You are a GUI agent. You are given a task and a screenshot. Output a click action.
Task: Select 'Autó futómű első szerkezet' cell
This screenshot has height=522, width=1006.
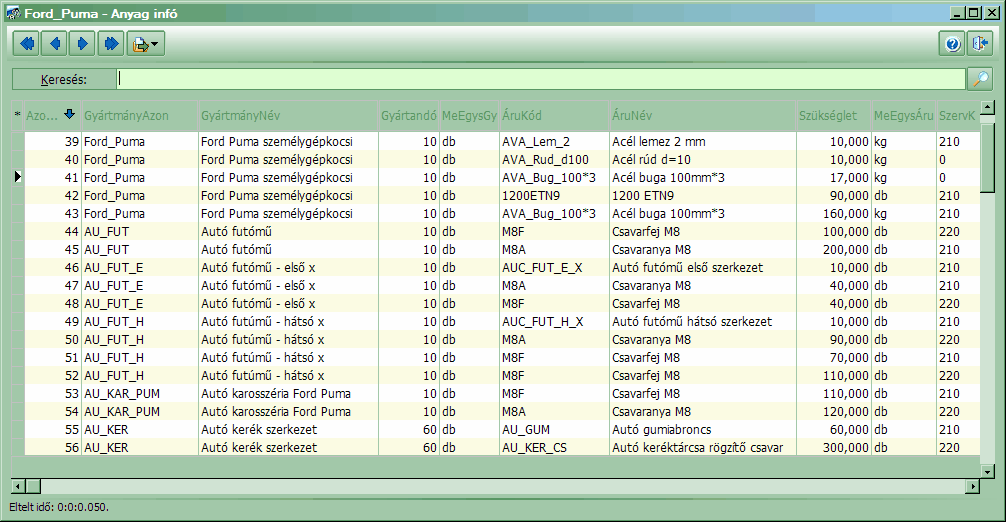coord(703,267)
